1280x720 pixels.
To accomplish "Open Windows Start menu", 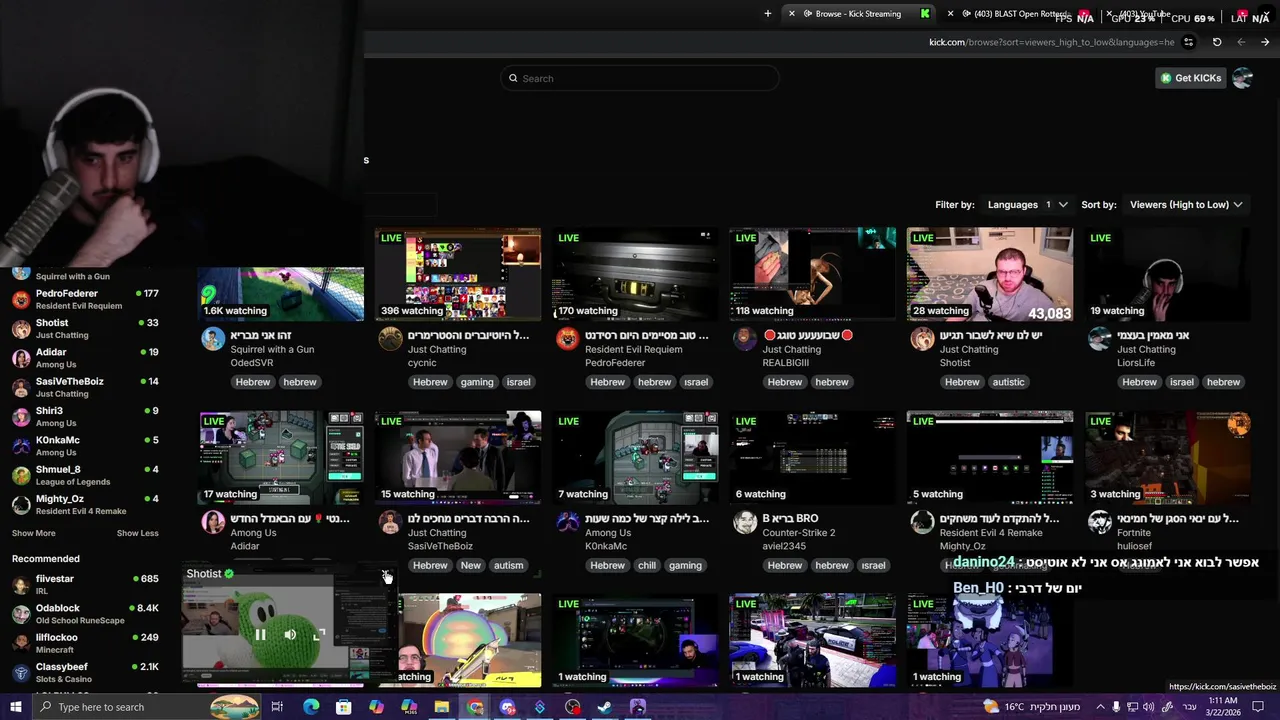I will pos(16,707).
